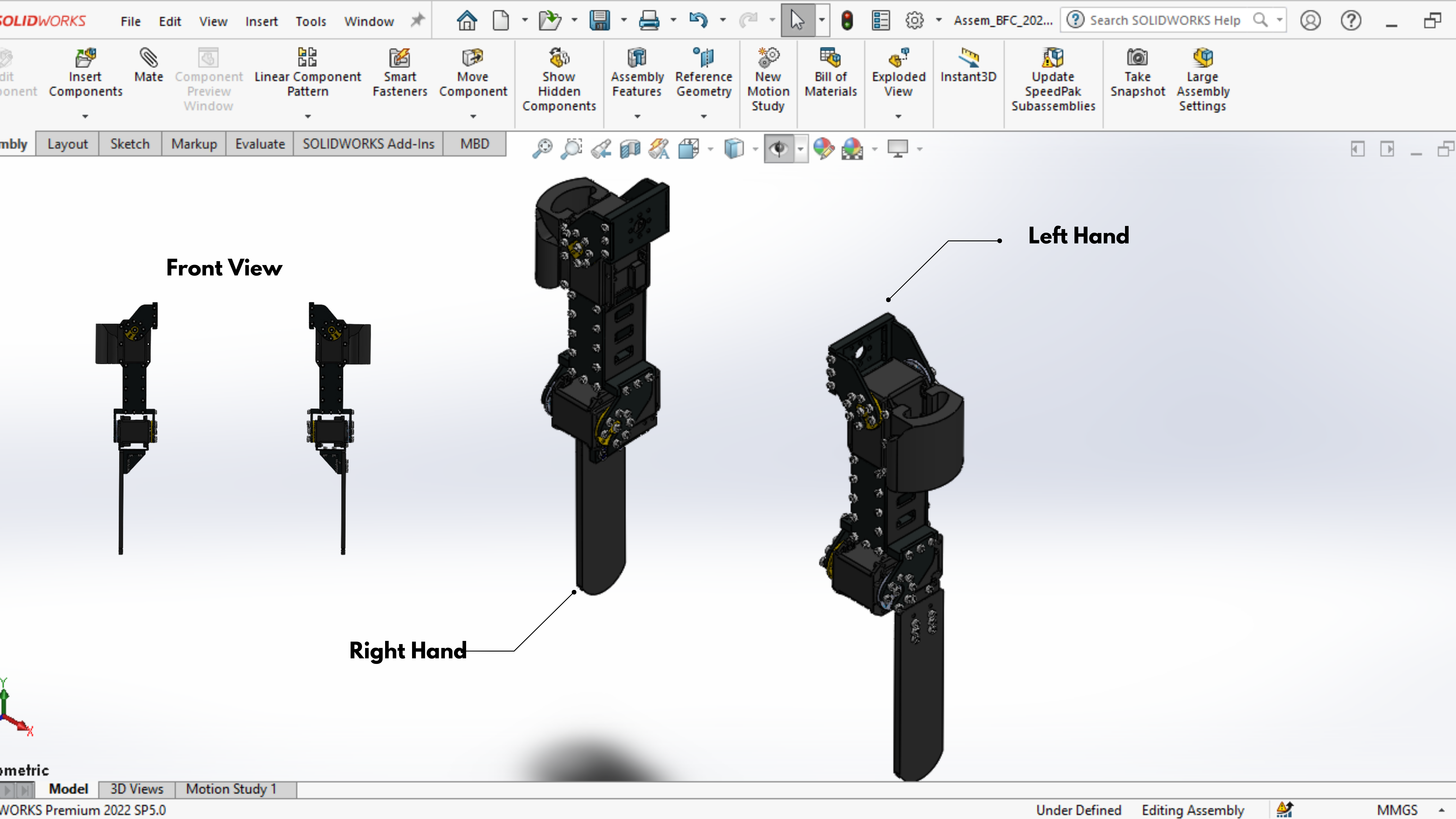The image size is (1456, 819).
Task: Open the Insert menu
Action: (261, 22)
